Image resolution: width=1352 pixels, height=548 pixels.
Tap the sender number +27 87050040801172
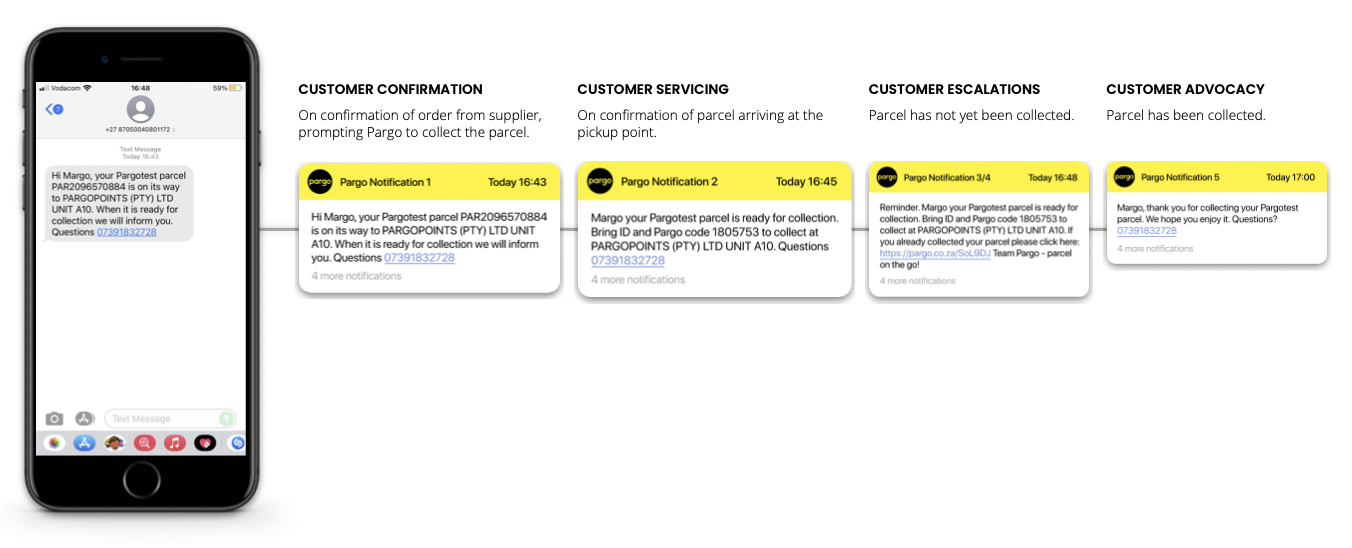(x=141, y=130)
